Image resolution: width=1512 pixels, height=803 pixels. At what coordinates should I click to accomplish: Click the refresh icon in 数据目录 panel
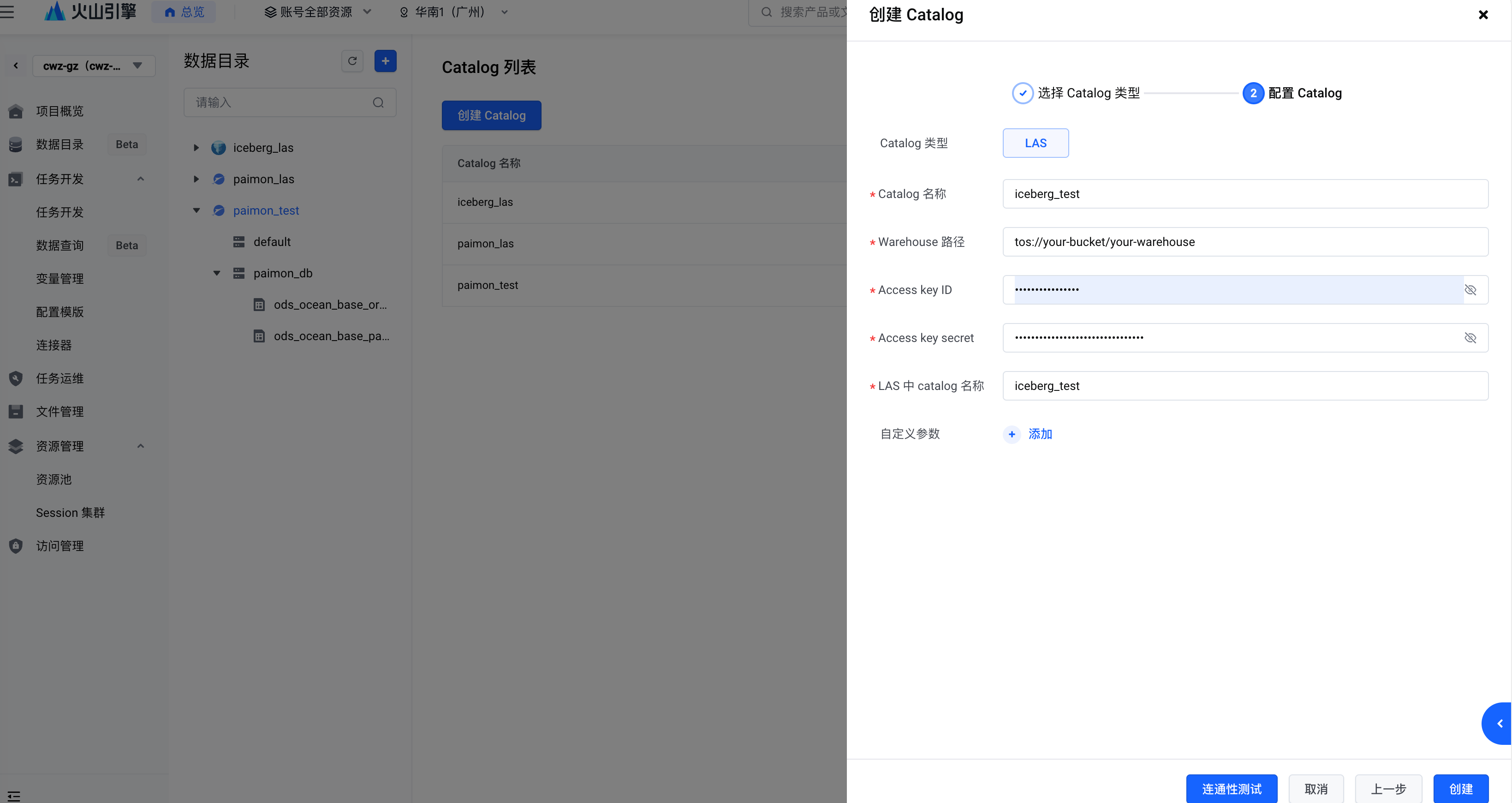[352, 61]
